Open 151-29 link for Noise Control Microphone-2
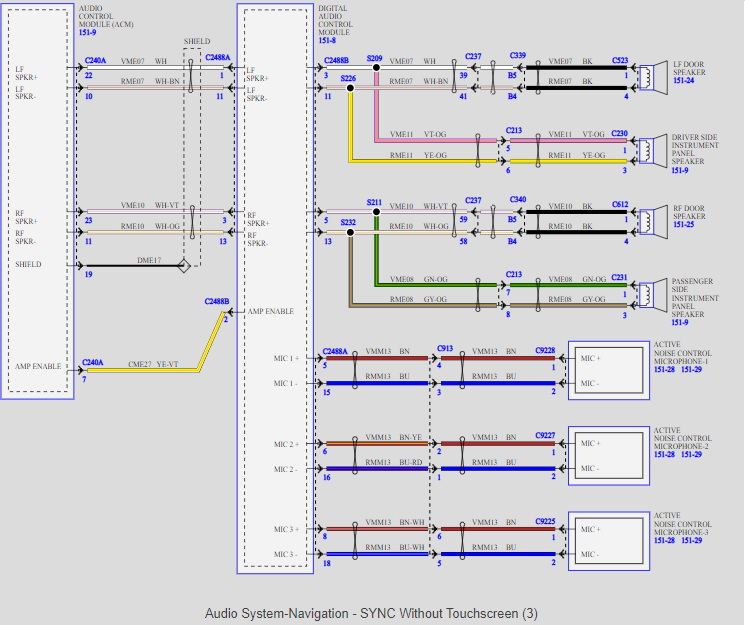 coord(691,454)
